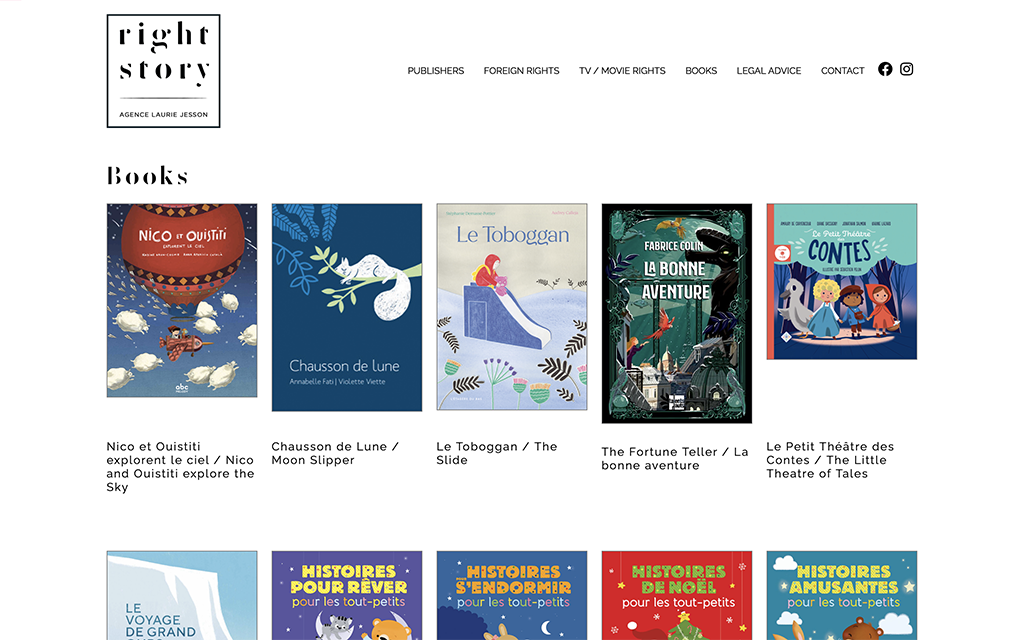This screenshot has height=640, width=1024.
Task: Open Histoires pour rêver cover
Action: pos(347,596)
